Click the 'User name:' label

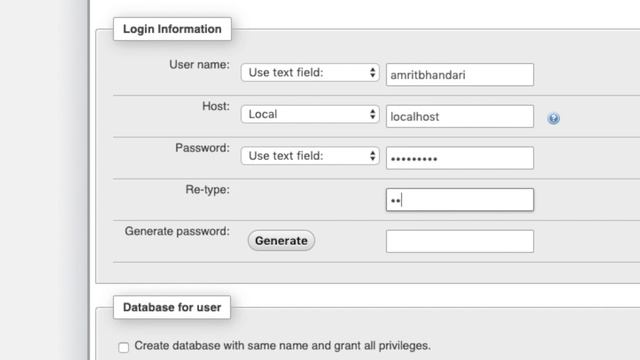coord(199,64)
